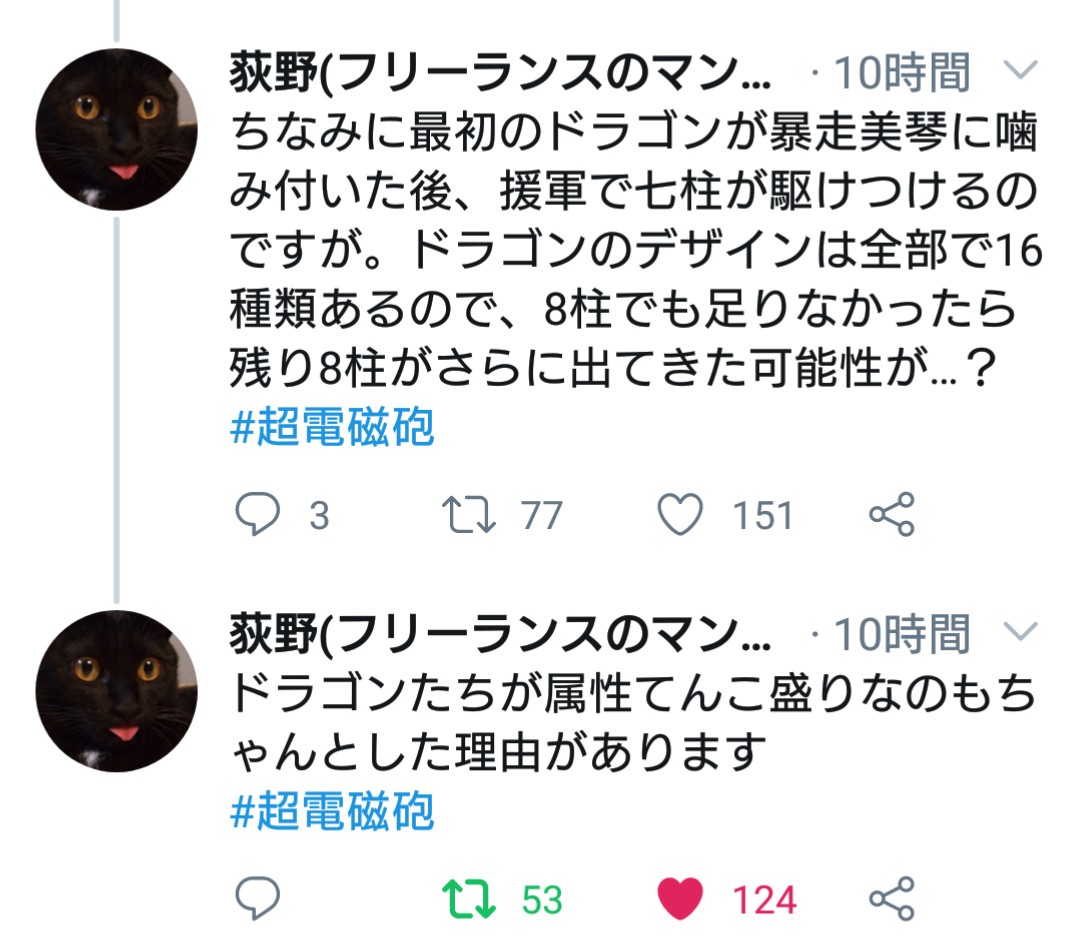Viewport: 1080px width, 940px height.
Task: Open author name 荻野 on first tweet
Action: tap(500, 73)
